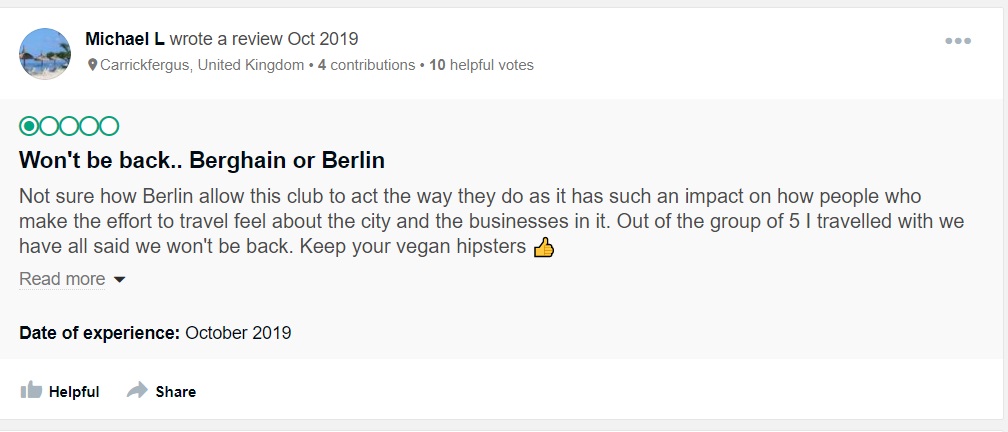Click the first filled rating bubble
1008x432 pixels.
pyautogui.click(x=29, y=126)
